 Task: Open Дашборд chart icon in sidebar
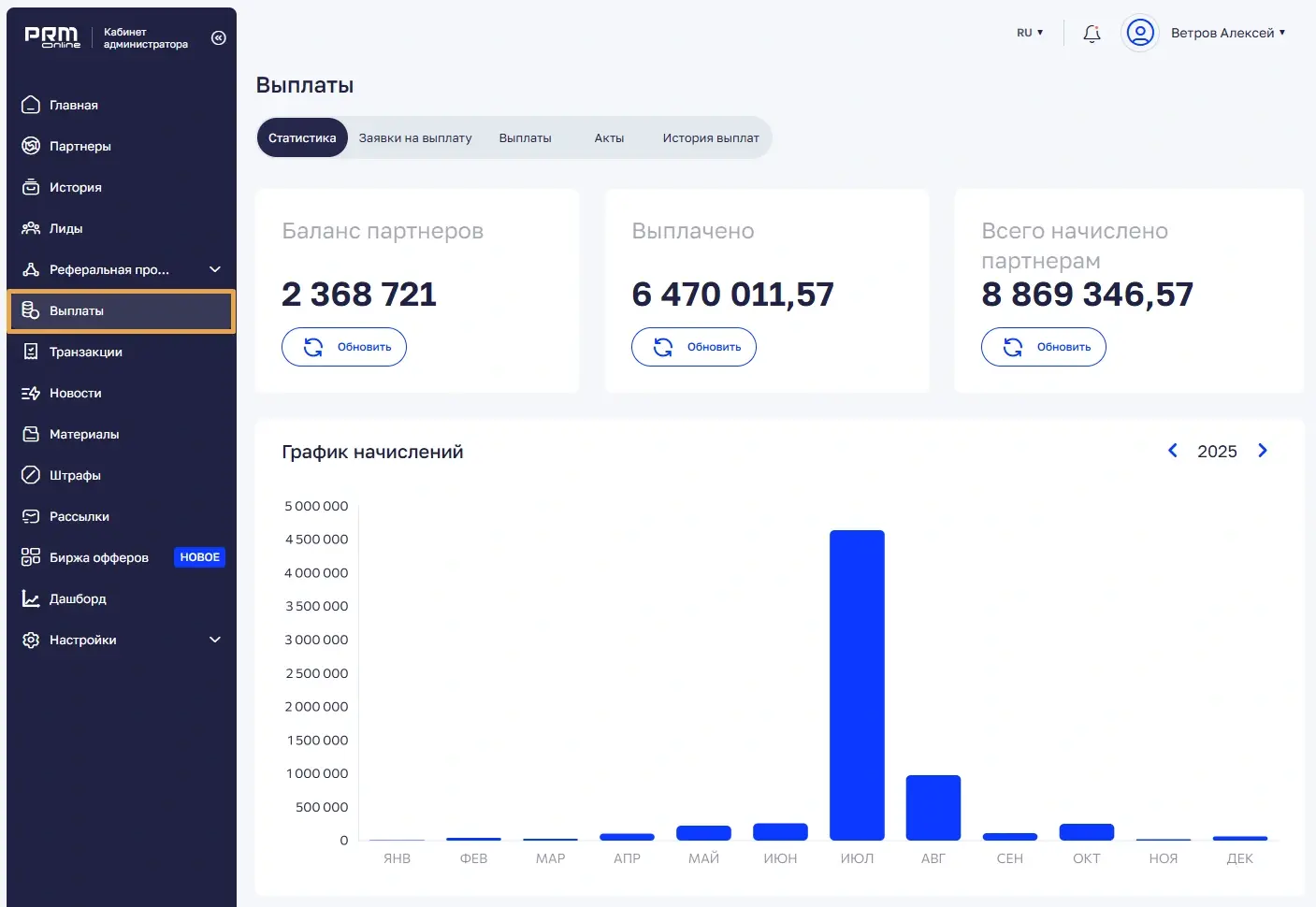coord(31,598)
